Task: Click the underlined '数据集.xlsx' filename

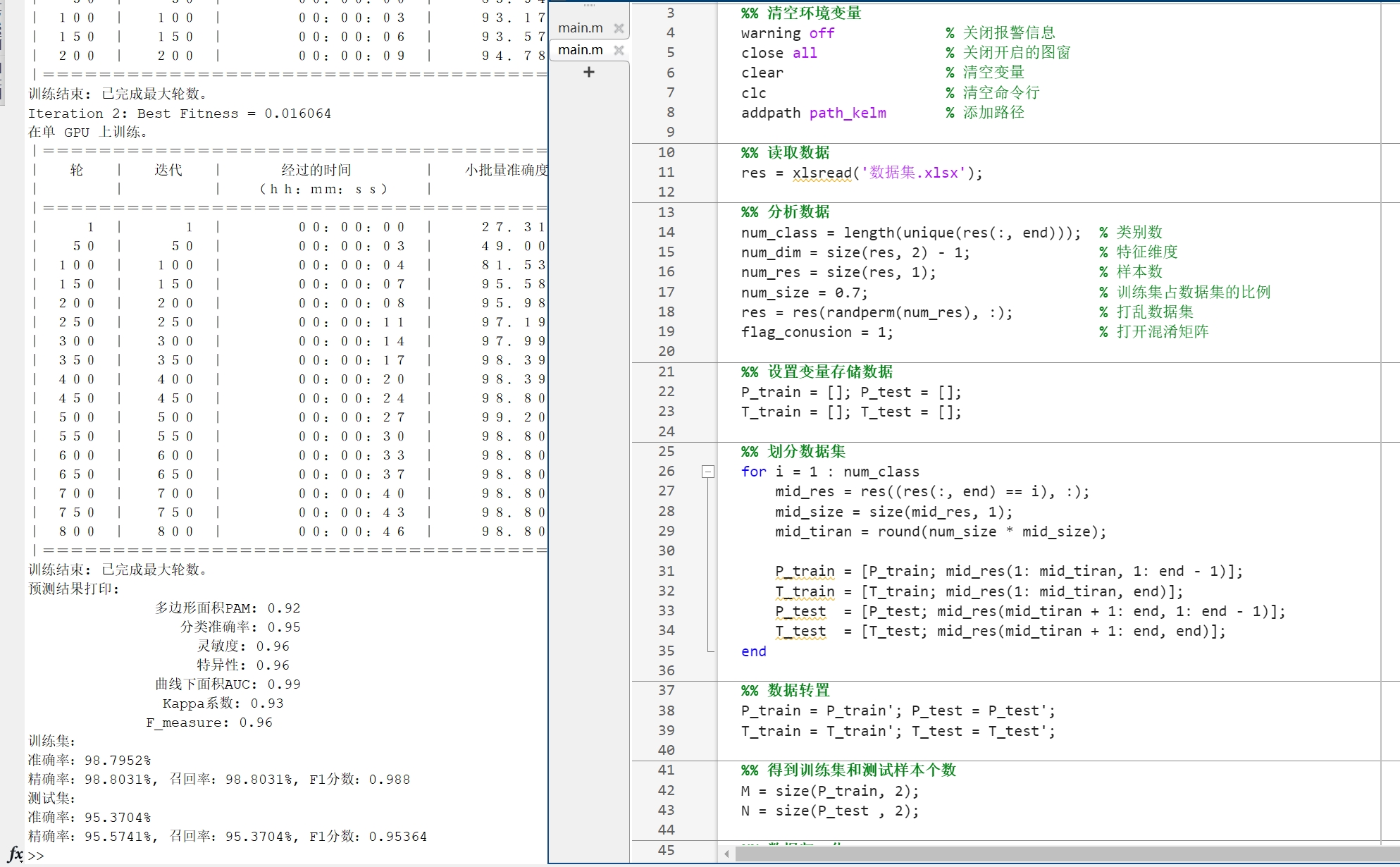Action: tap(911, 173)
